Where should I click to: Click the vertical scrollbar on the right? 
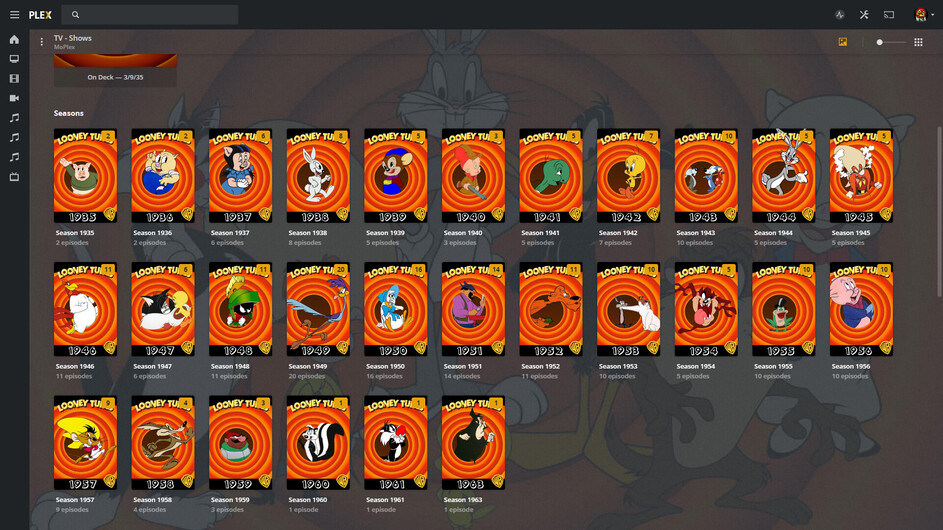pos(939,211)
